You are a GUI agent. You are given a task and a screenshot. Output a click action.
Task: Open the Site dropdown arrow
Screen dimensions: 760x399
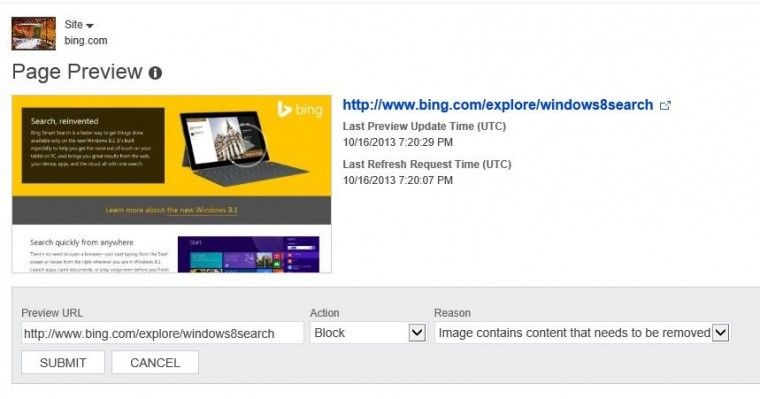click(x=90, y=25)
